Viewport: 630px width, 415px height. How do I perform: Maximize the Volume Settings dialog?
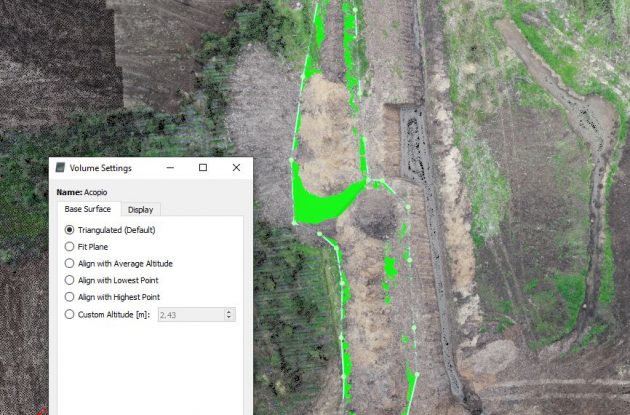(x=203, y=168)
